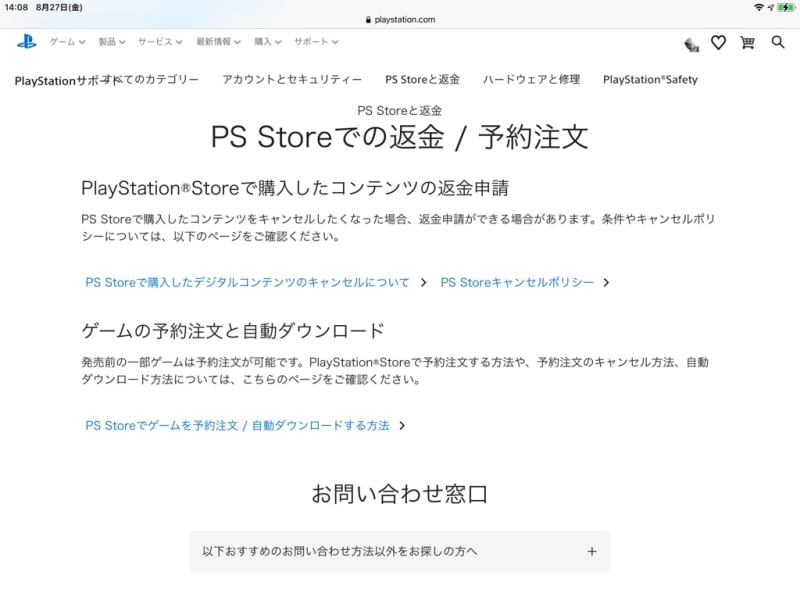Expand the 最新情報 dropdown menu

pos(218,42)
